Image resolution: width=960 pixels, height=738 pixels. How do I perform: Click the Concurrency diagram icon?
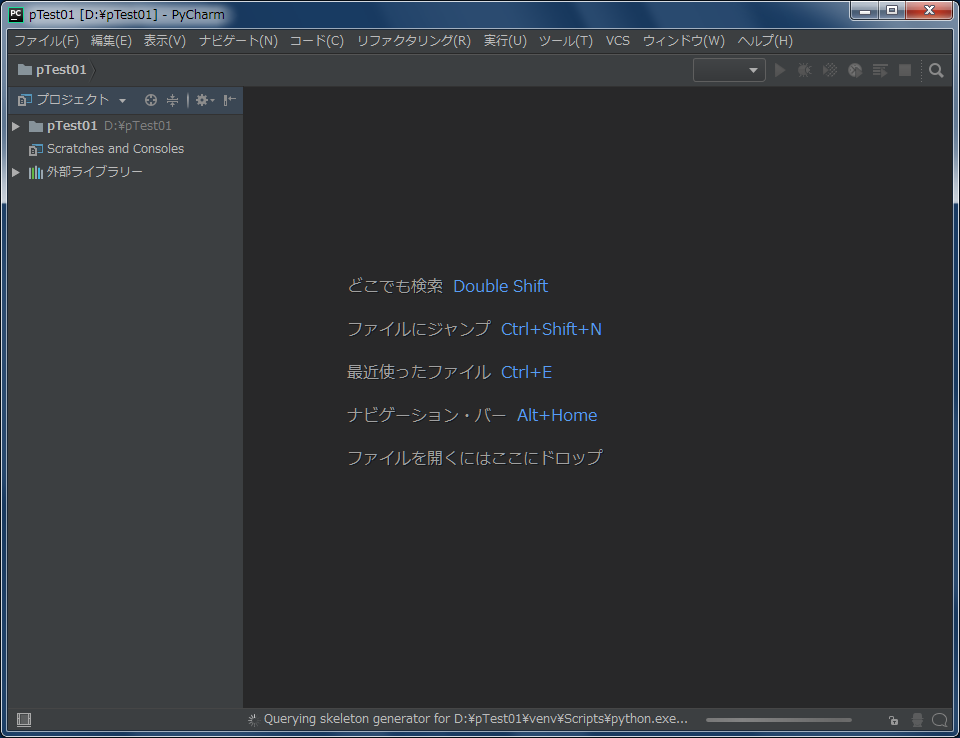point(880,70)
